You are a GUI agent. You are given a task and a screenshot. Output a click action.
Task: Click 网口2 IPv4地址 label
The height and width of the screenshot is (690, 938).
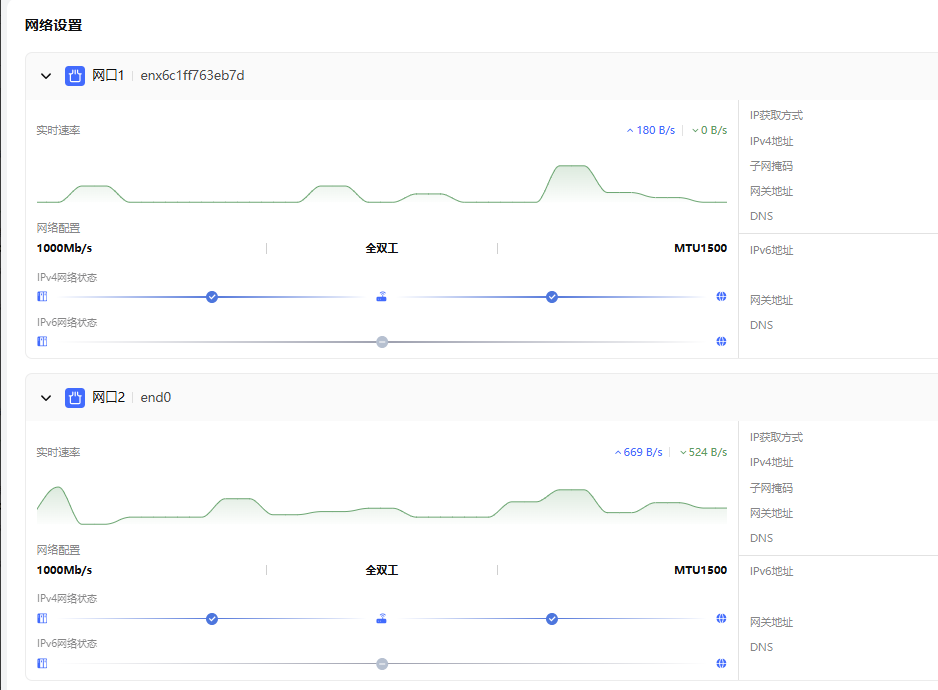coord(772,462)
